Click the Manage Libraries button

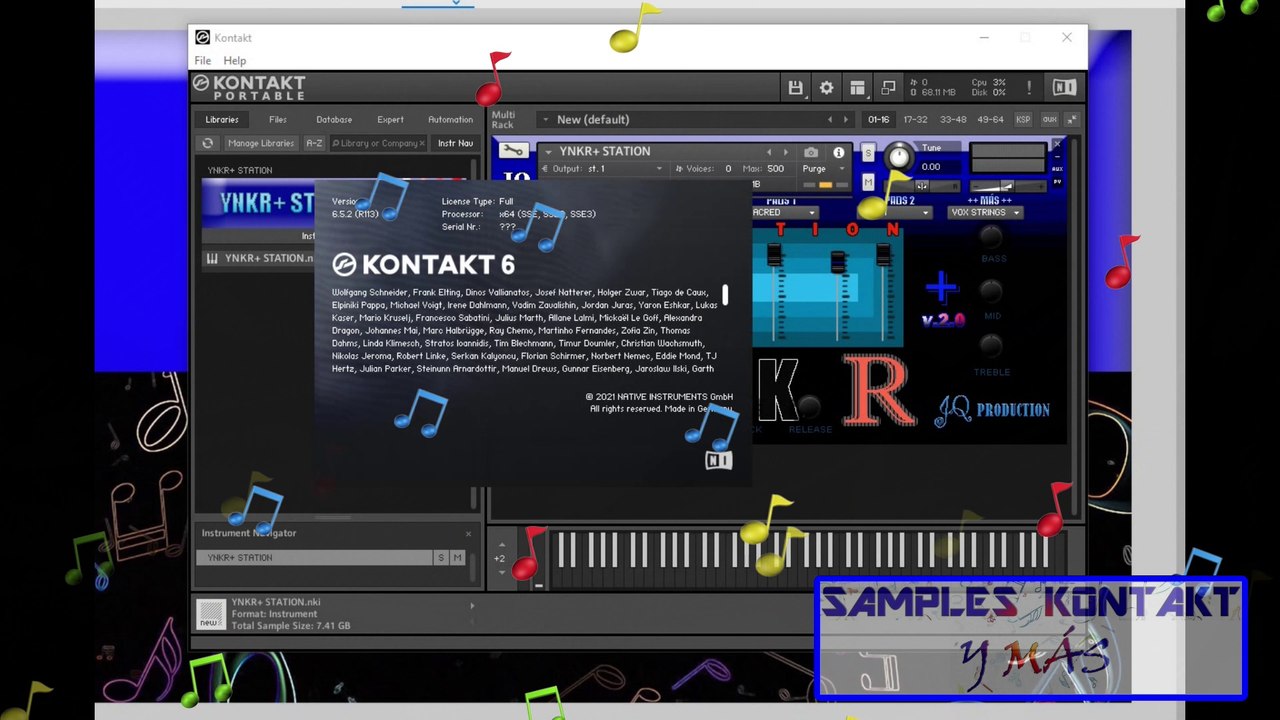tap(260, 143)
